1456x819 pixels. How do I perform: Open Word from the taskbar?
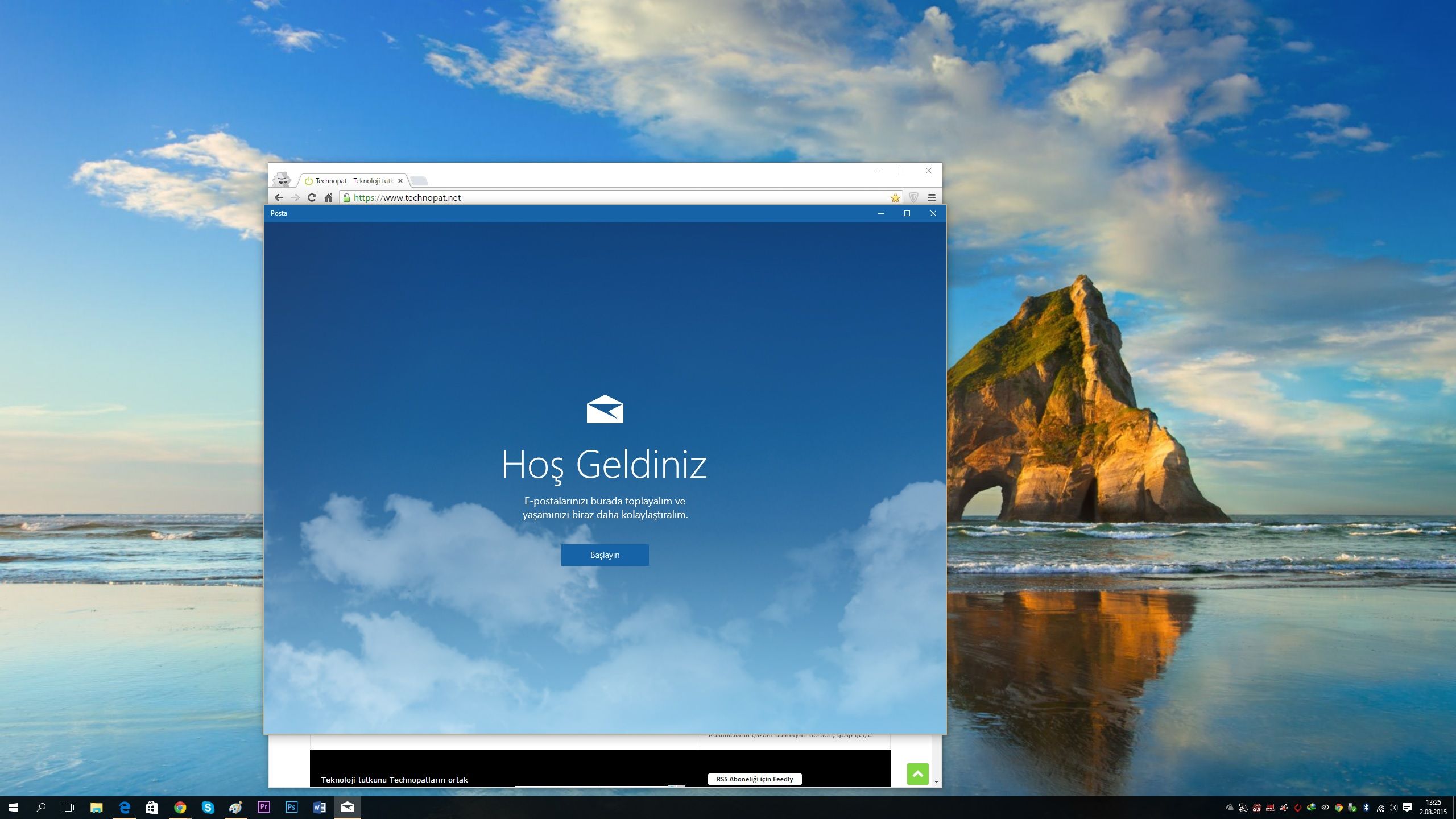(319, 807)
